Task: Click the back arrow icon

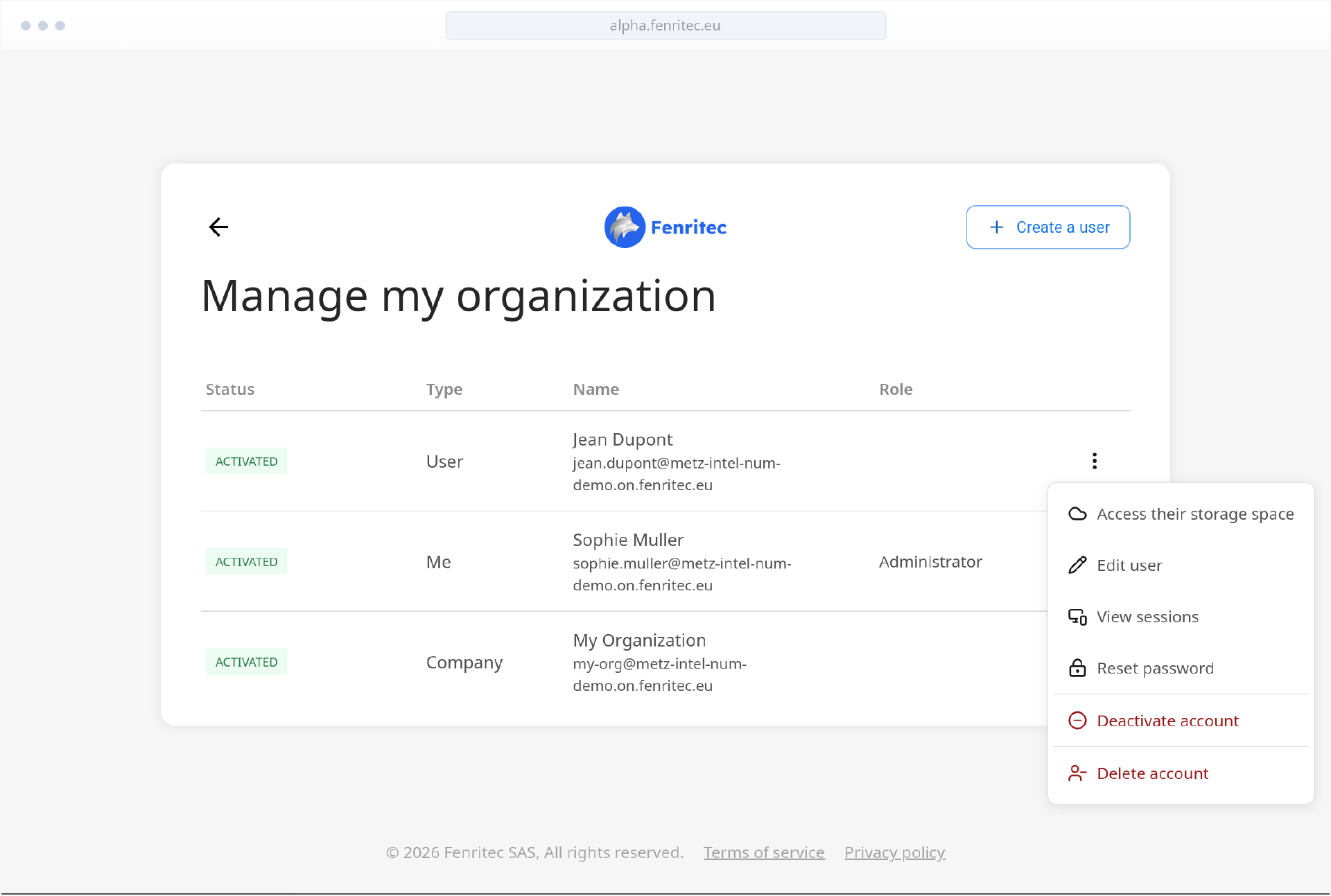Action: point(218,227)
